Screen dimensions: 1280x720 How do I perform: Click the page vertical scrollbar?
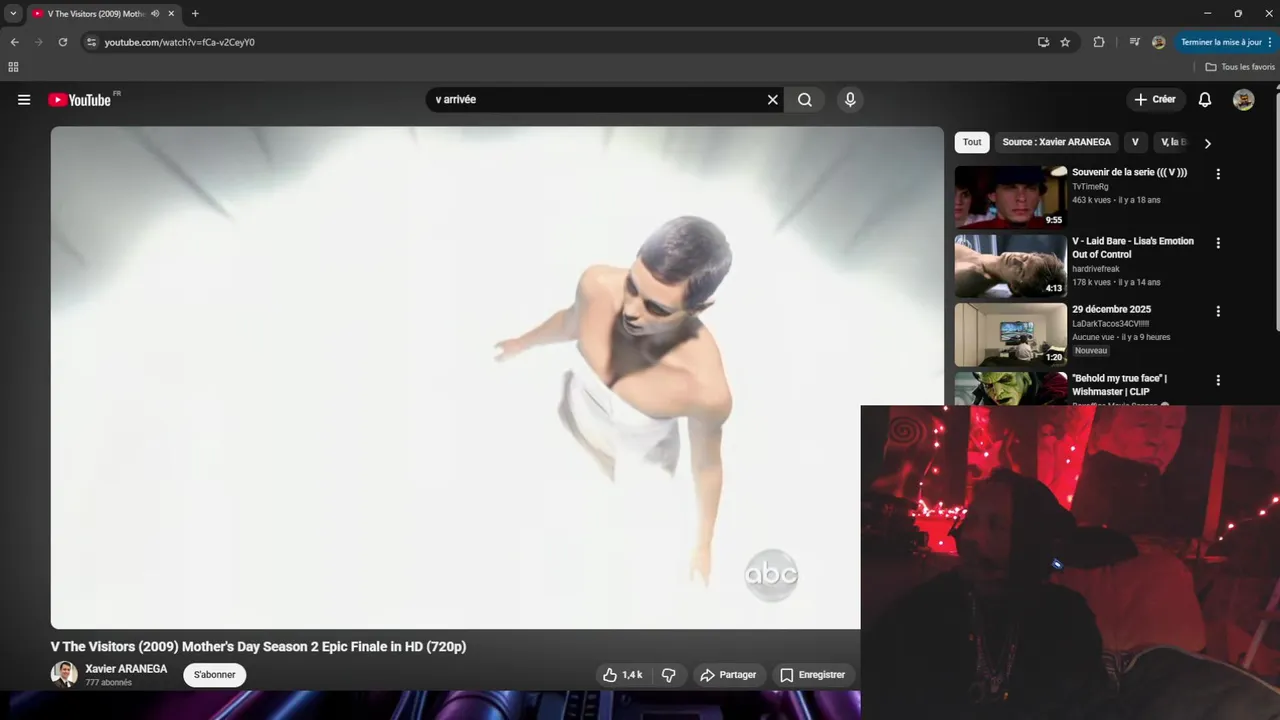pyautogui.click(x=1276, y=210)
